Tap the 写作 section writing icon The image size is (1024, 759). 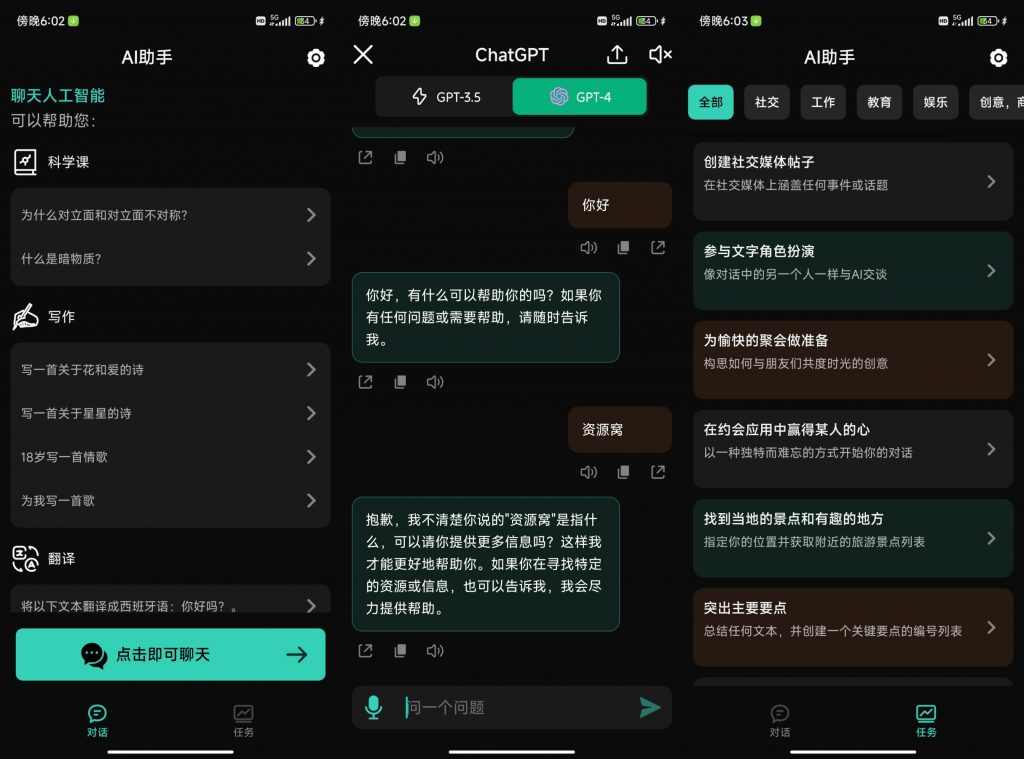(25, 317)
